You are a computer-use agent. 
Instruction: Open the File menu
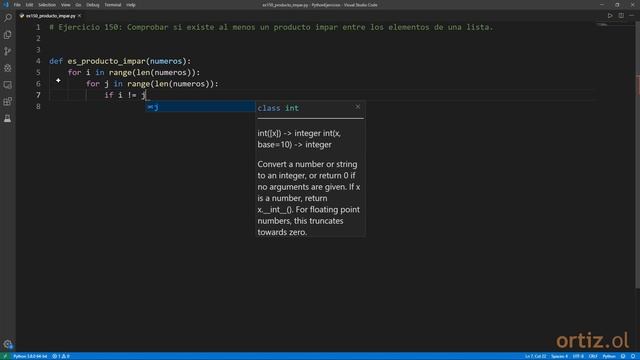click(17, 5)
